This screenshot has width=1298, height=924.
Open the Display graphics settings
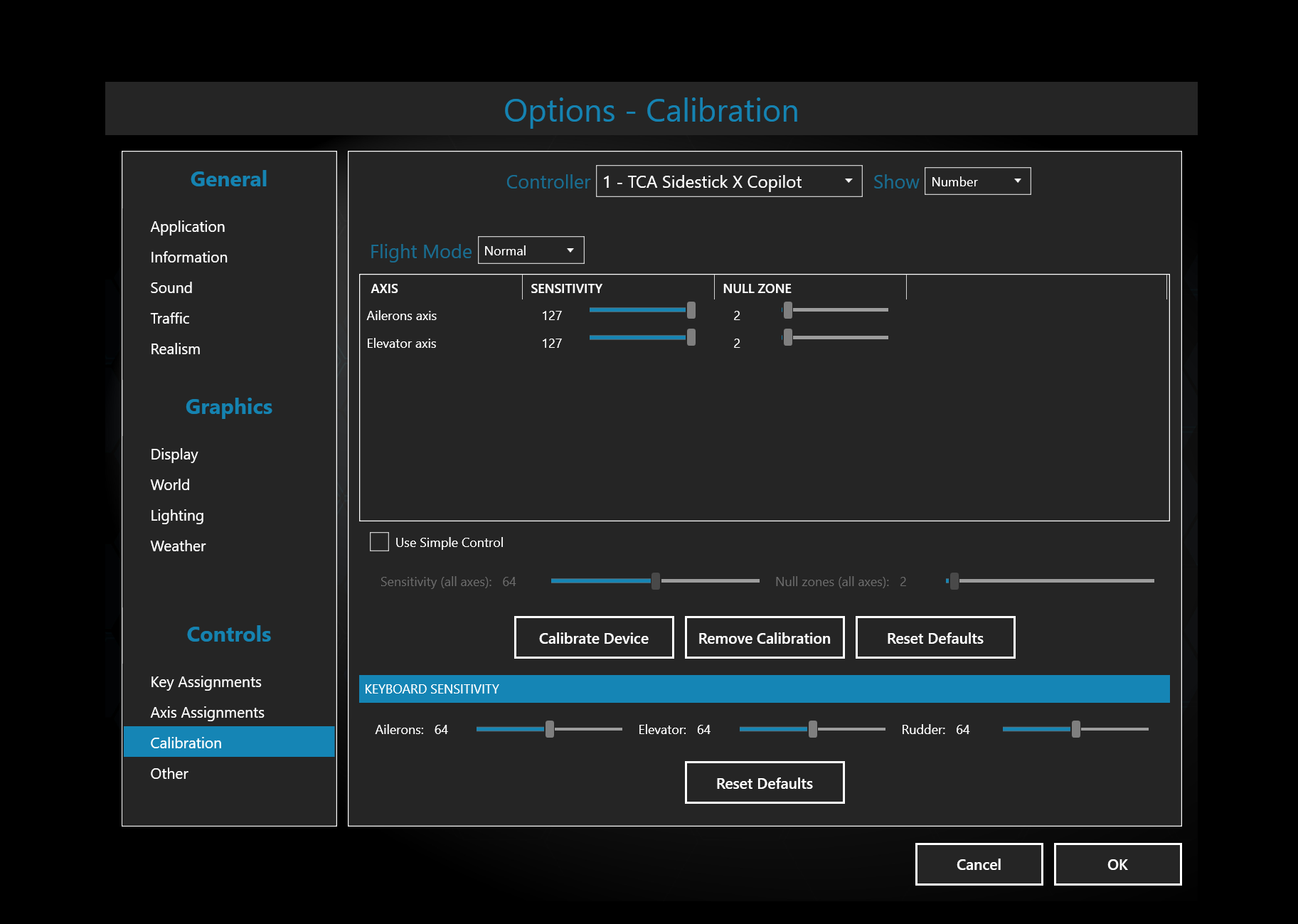(174, 454)
